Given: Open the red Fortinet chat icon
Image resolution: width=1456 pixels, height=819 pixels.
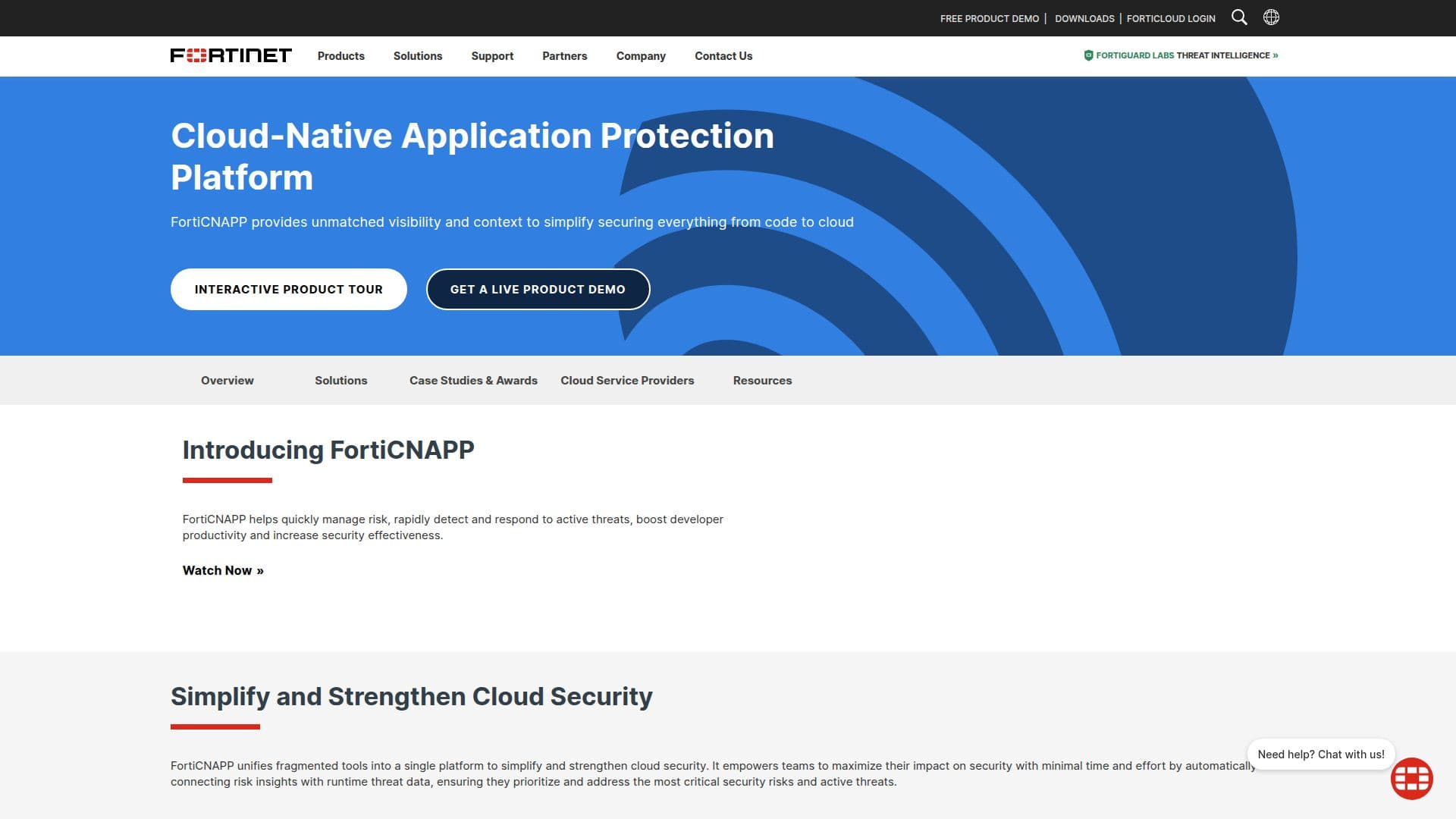Looking at the screenshot, I should point(1411,778).
